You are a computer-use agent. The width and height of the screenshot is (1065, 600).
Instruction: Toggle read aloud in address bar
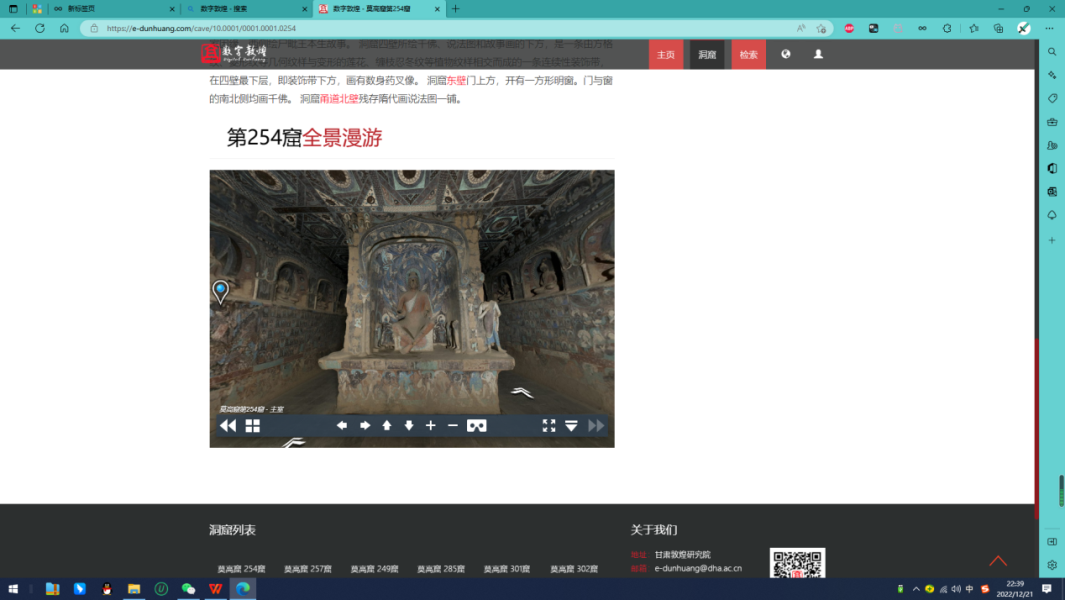click(801, 28)
